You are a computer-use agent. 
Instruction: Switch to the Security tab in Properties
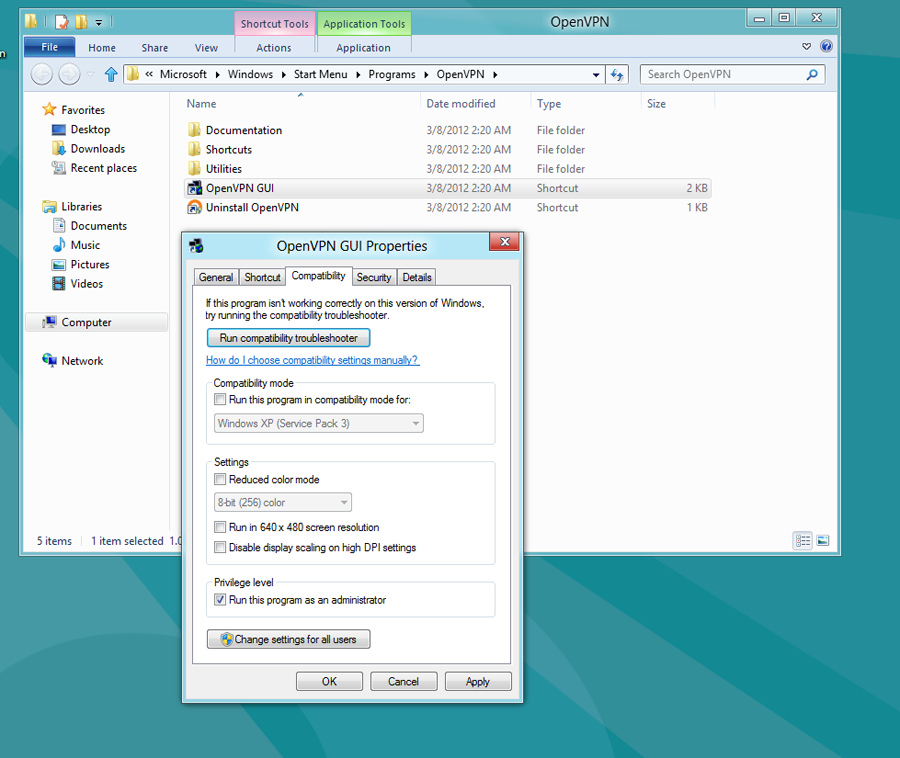pyautogui.click(x=374, y=277)
